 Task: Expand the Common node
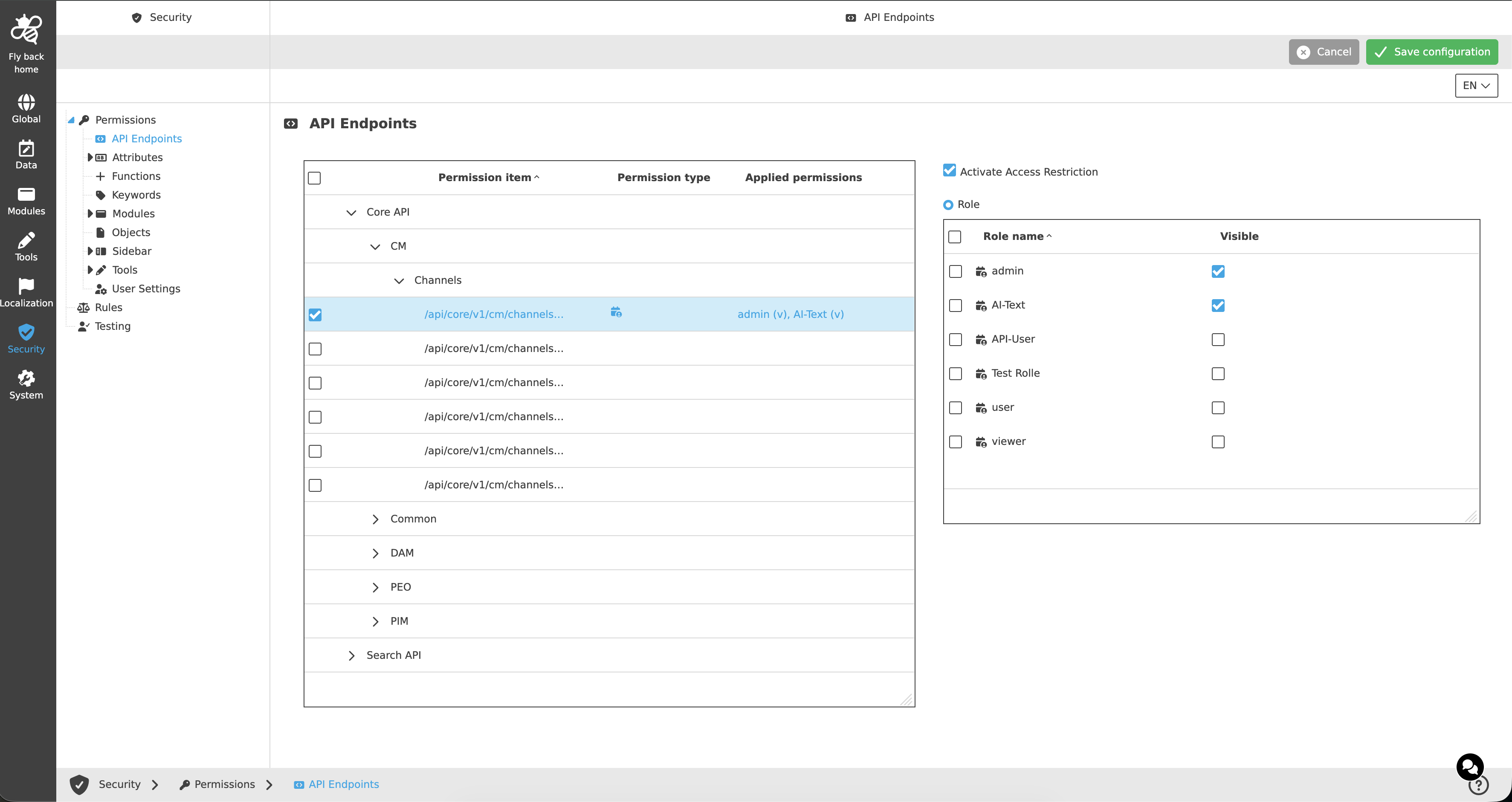[376, 519]
